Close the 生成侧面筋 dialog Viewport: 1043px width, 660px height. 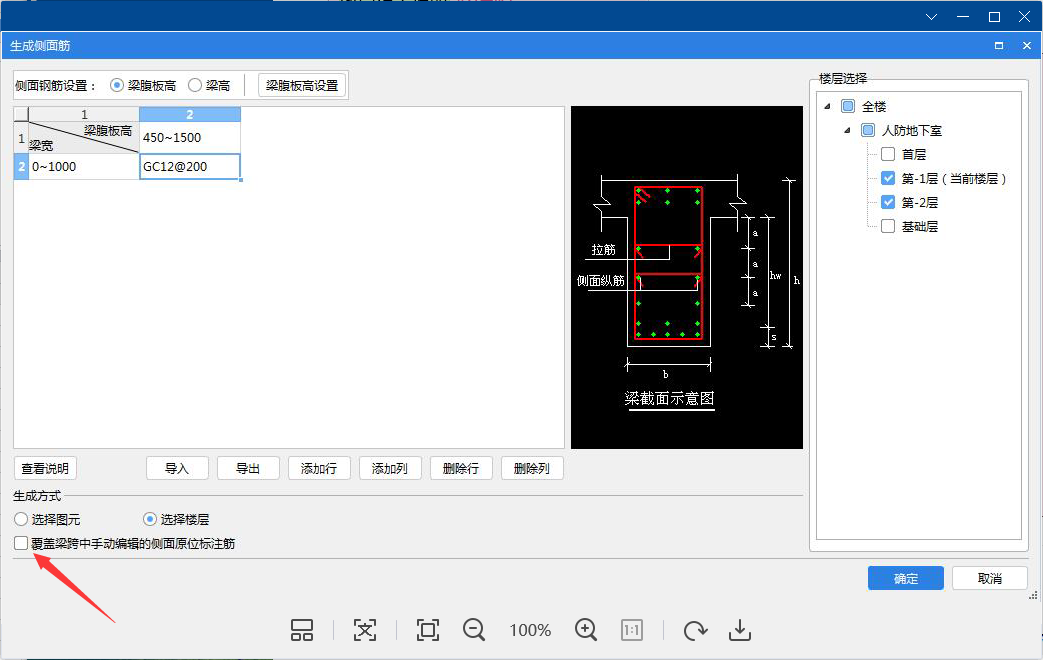[x=1027, y=45]
